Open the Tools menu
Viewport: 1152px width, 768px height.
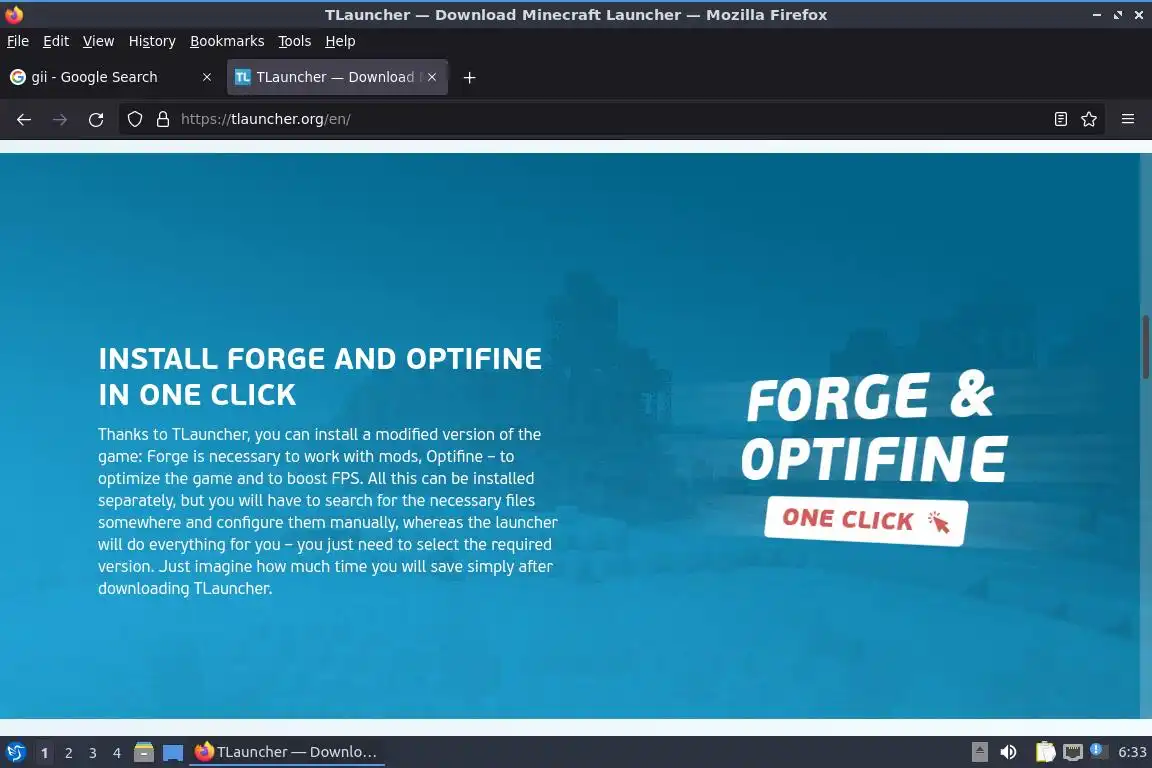point(295,41)
